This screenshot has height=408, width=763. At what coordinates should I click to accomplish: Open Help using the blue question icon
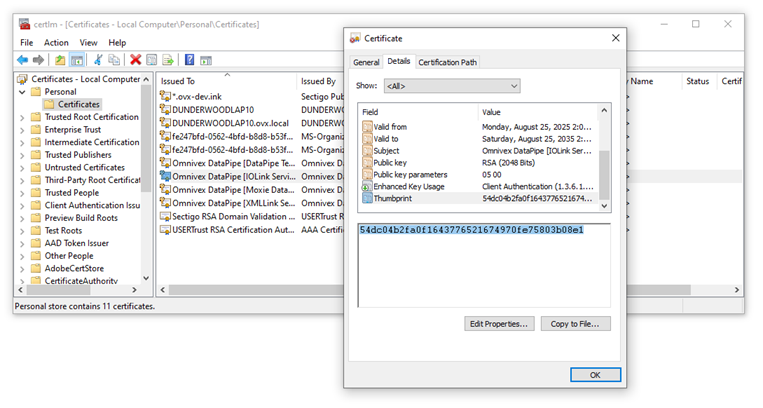(x=189, y=60)
